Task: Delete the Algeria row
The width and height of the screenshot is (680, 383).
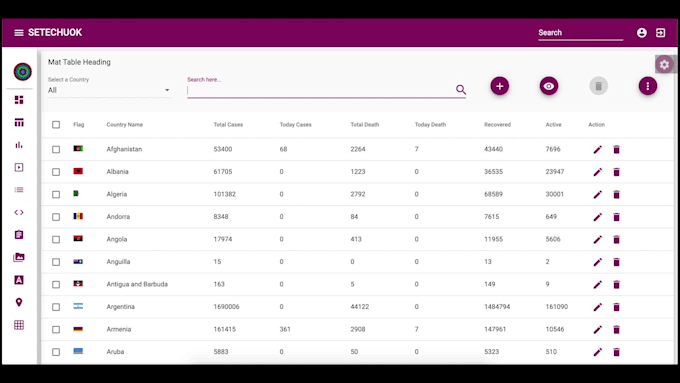Action: pyautogui.click(x=616, y=195)
